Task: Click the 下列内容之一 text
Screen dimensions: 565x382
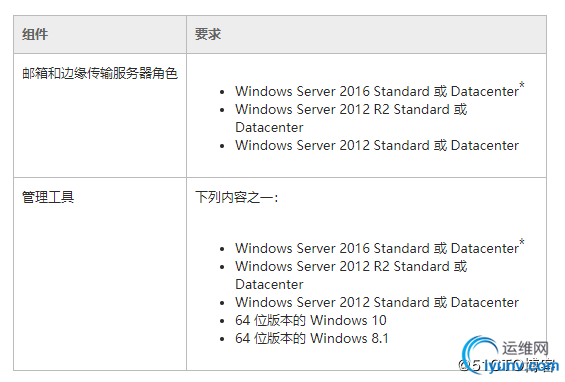Action: pos(236,197)
